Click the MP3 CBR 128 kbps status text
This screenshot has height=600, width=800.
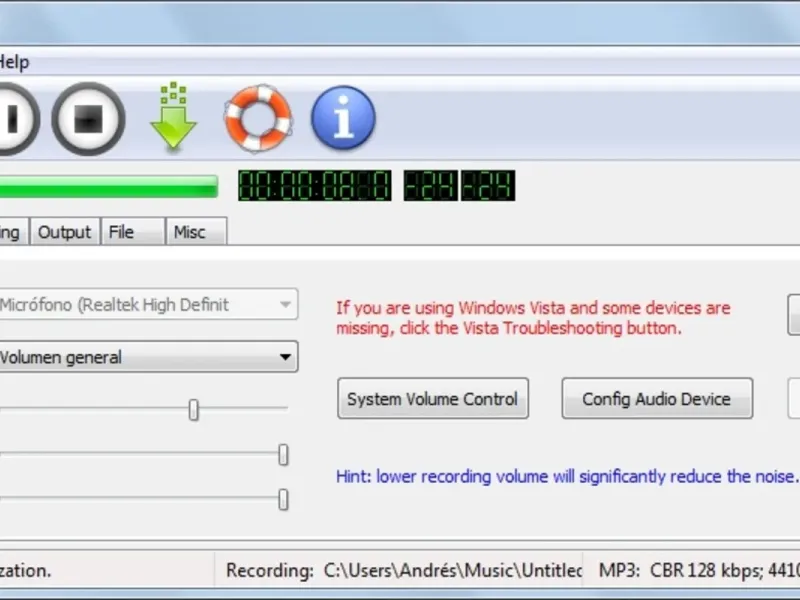click(x=699, y=570)
